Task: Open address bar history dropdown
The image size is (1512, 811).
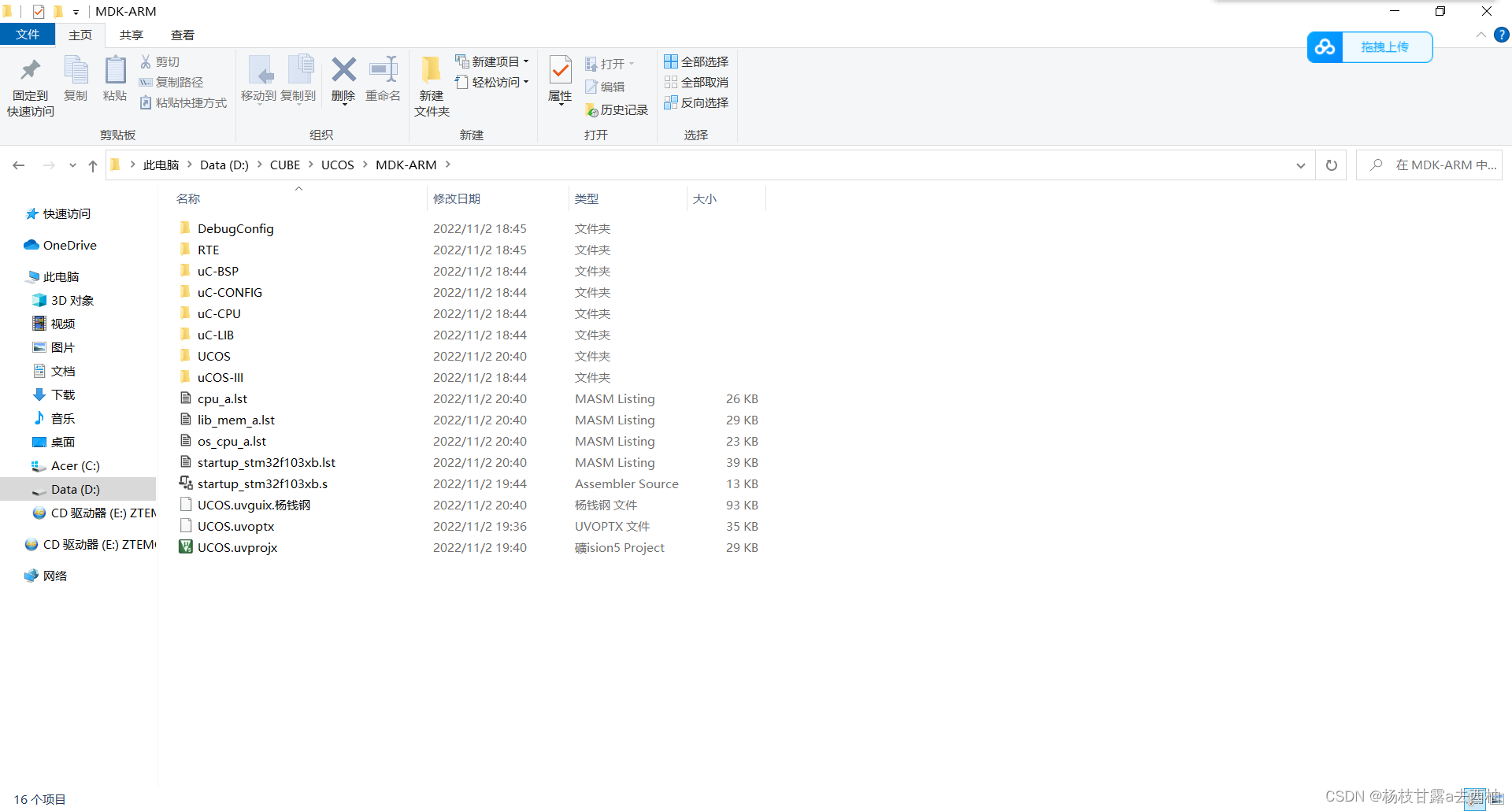Action: coord(1301,165)
